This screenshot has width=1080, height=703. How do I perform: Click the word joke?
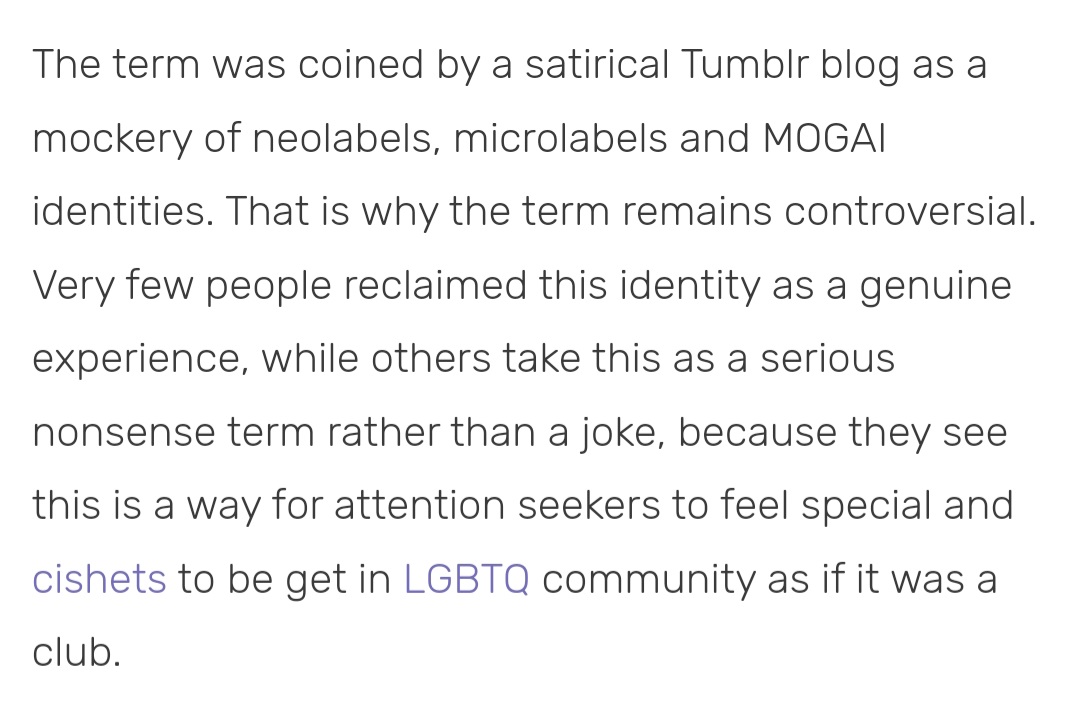click(x=623, y=432)
